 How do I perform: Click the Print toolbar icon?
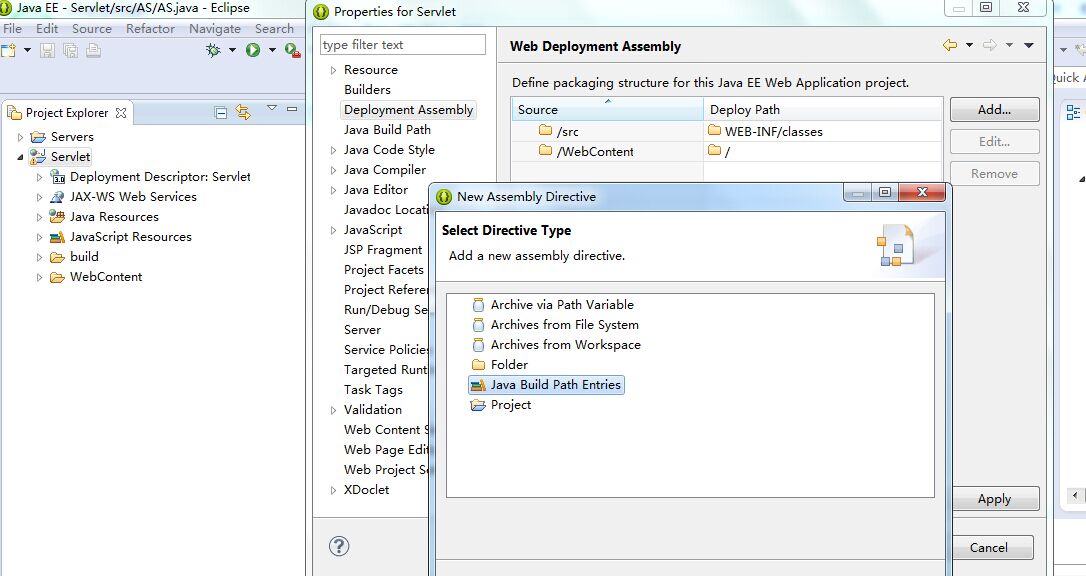point(94,50)
